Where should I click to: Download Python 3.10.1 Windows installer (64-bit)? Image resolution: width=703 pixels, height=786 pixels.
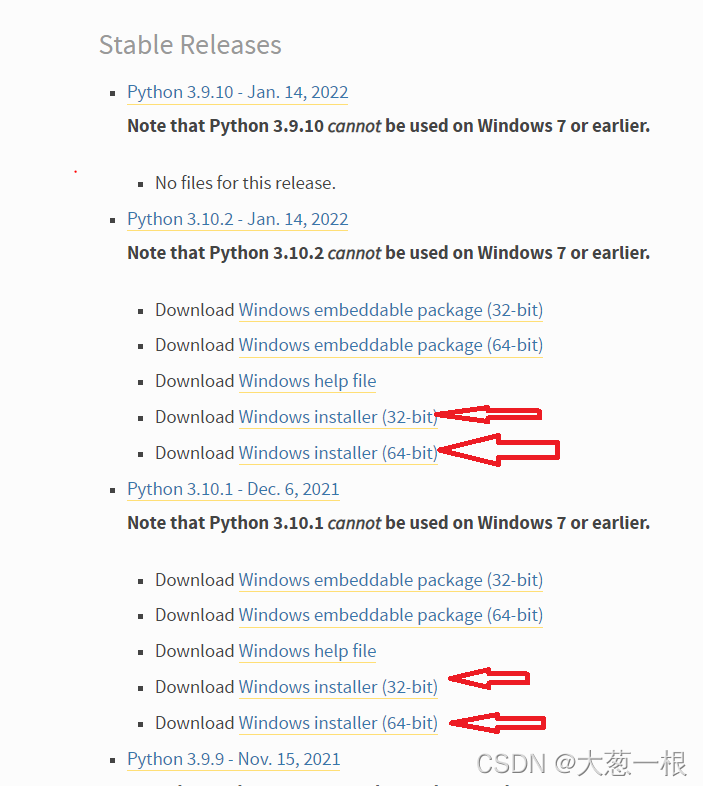(x=338, y=723)
